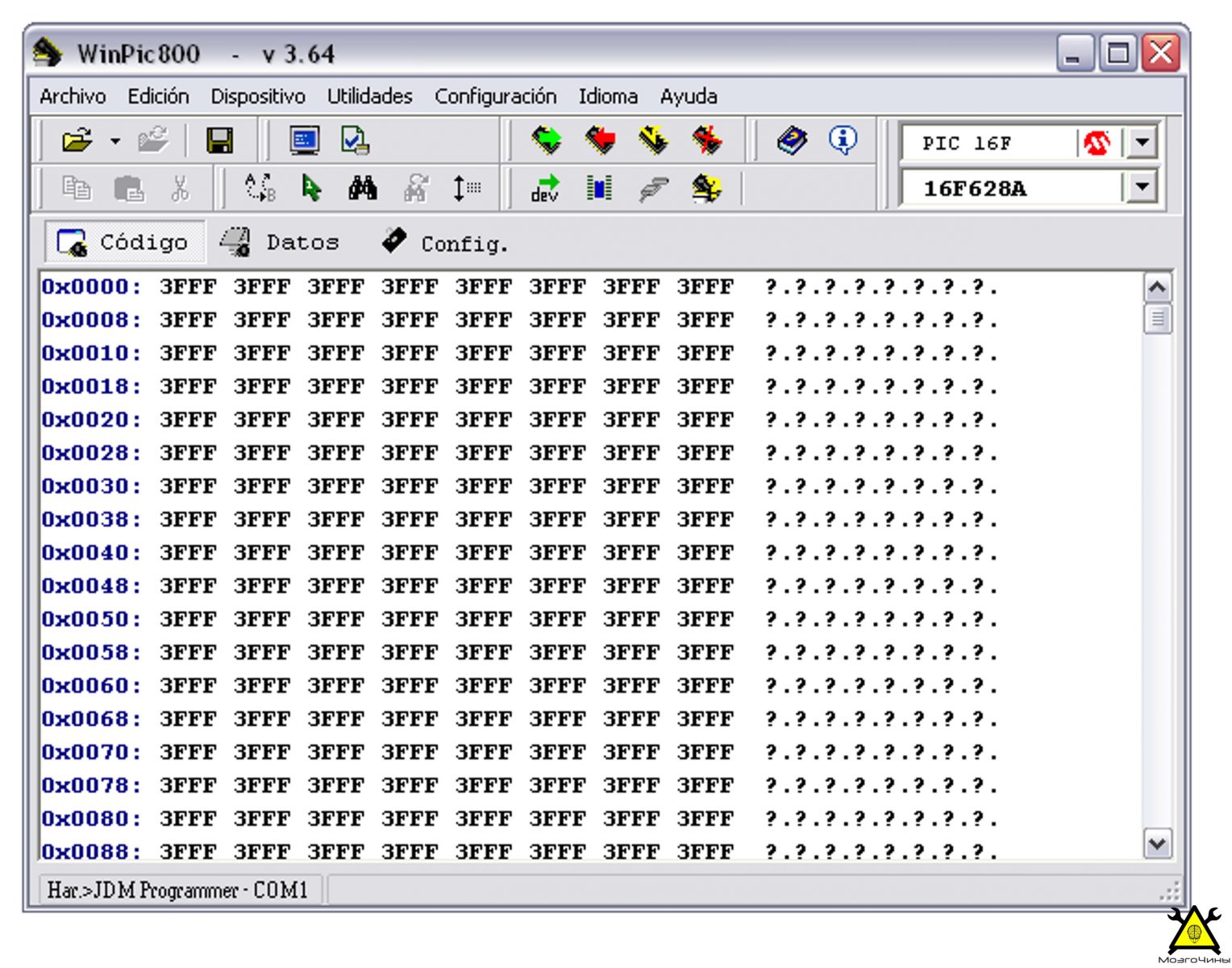Click first 3FFF word in row 0x0070
This screenshot has width=1232, height=968.
(188, 753)
